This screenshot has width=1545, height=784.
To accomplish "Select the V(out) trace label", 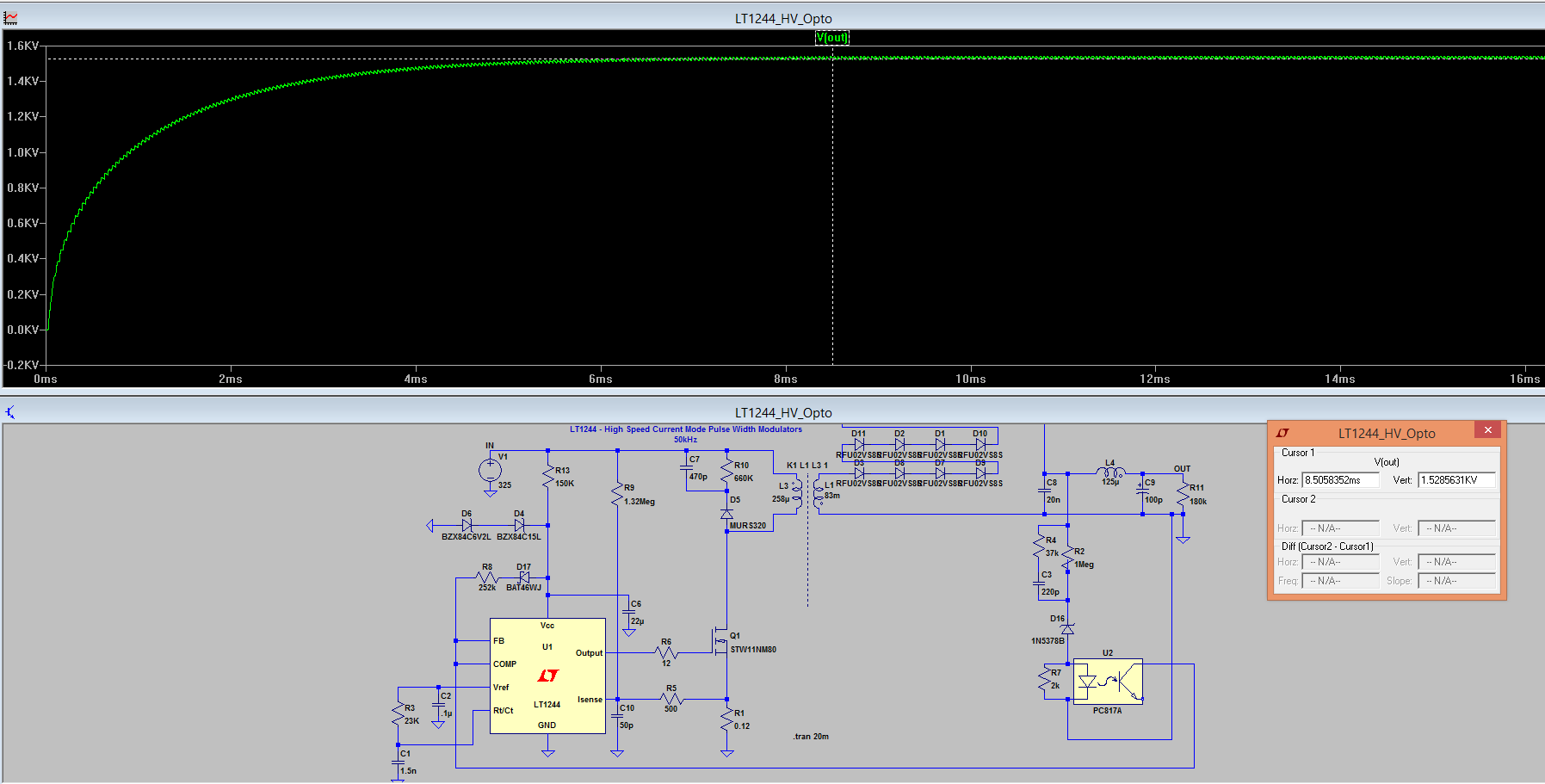I will [x=831, y=38].
